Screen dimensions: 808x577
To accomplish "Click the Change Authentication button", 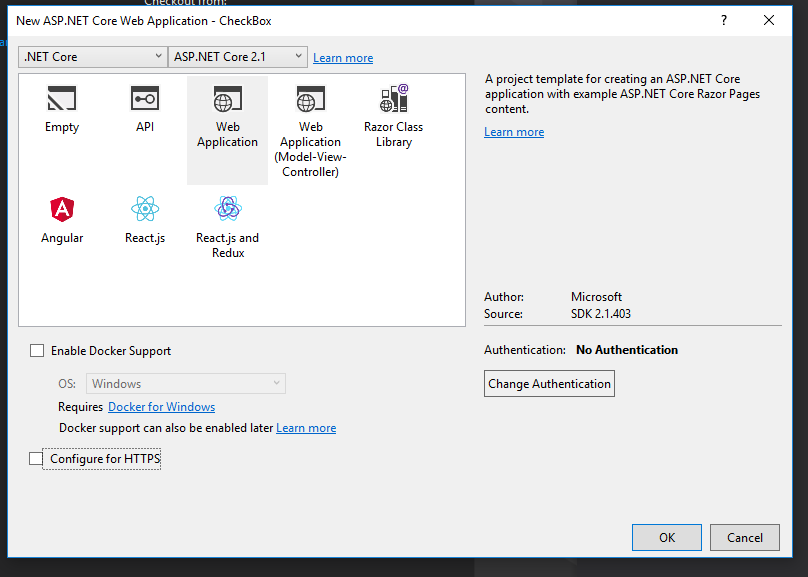I will click(549, 384).
